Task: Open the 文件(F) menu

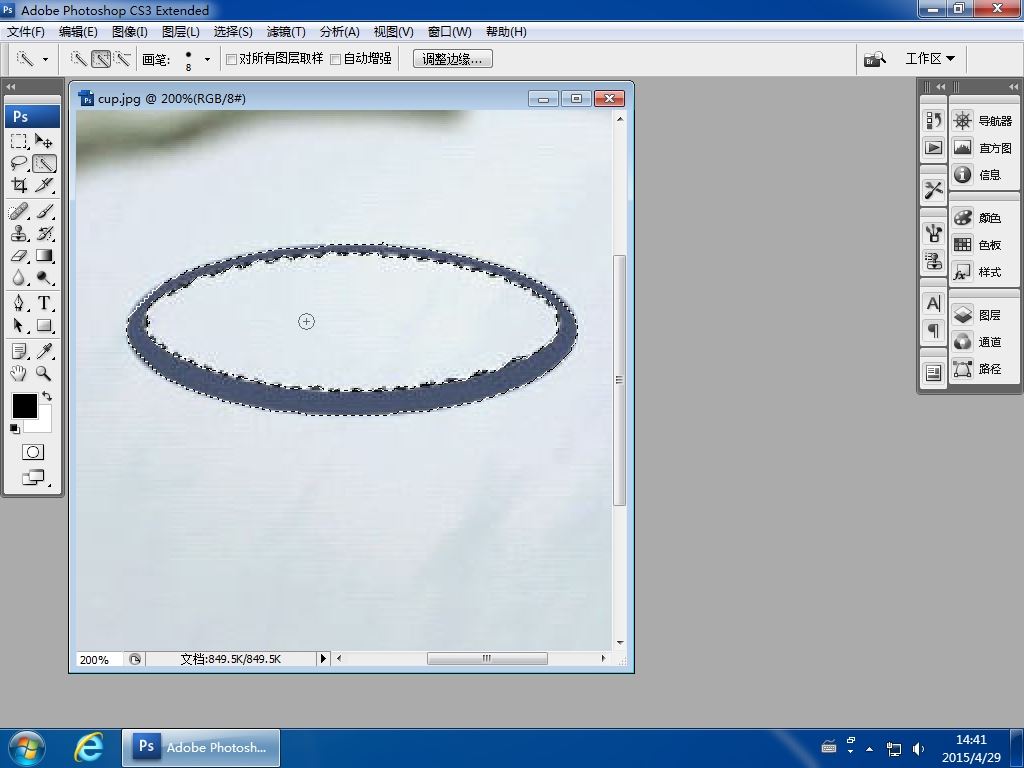Action: [25, 32]
